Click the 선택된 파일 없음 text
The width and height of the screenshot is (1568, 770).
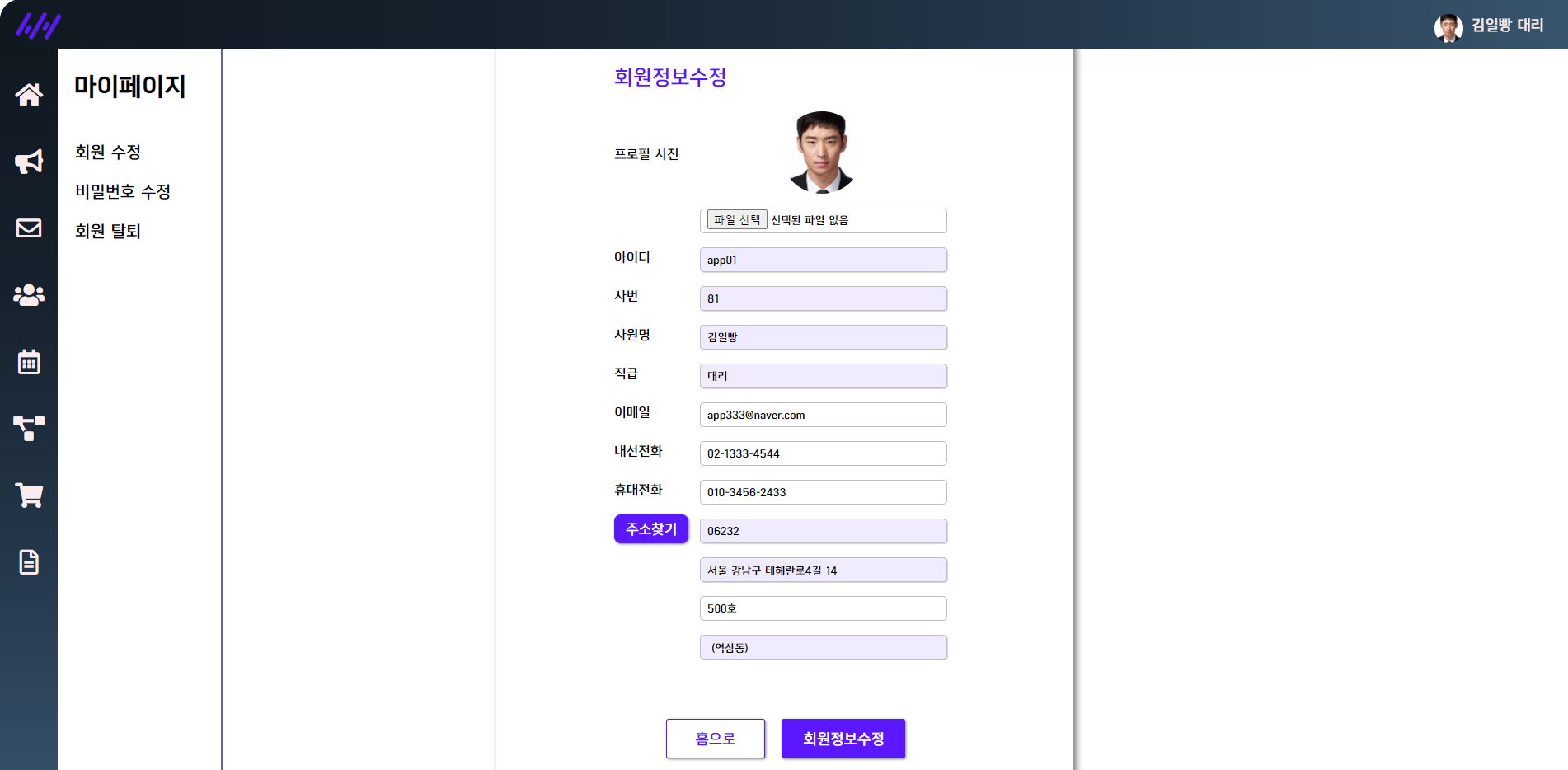pos(810,220)
